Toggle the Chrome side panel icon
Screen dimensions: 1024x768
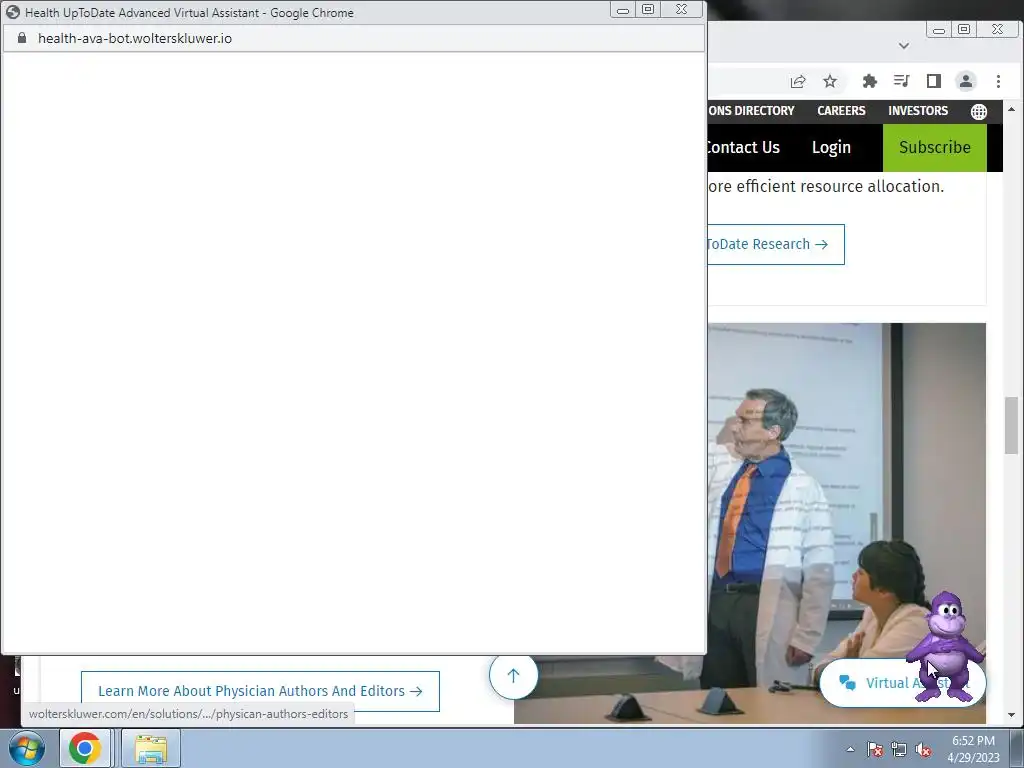(933, 81)
